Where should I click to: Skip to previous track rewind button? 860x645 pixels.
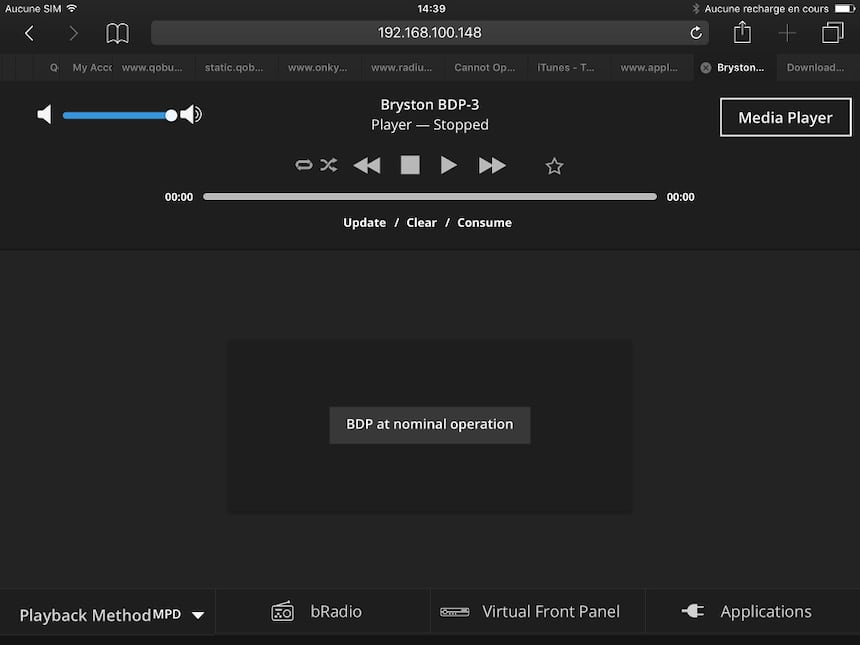367,165
